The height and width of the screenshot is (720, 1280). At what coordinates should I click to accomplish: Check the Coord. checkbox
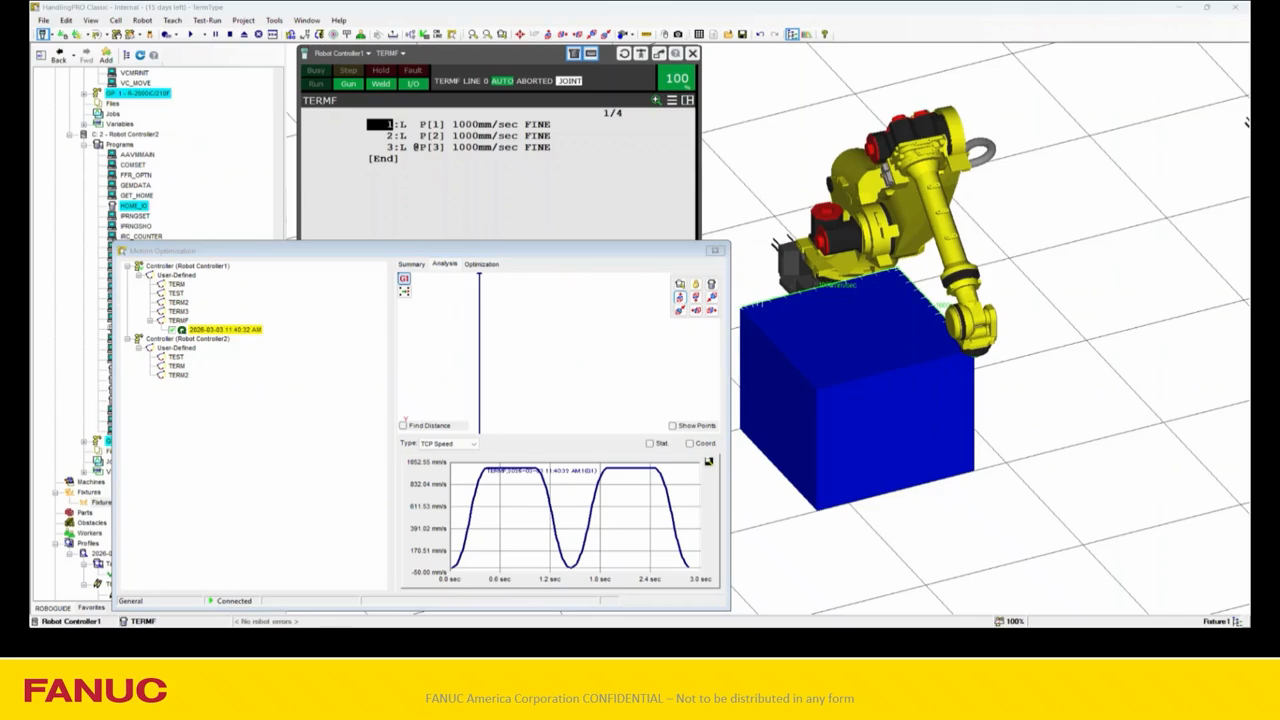tap(689, 443)
